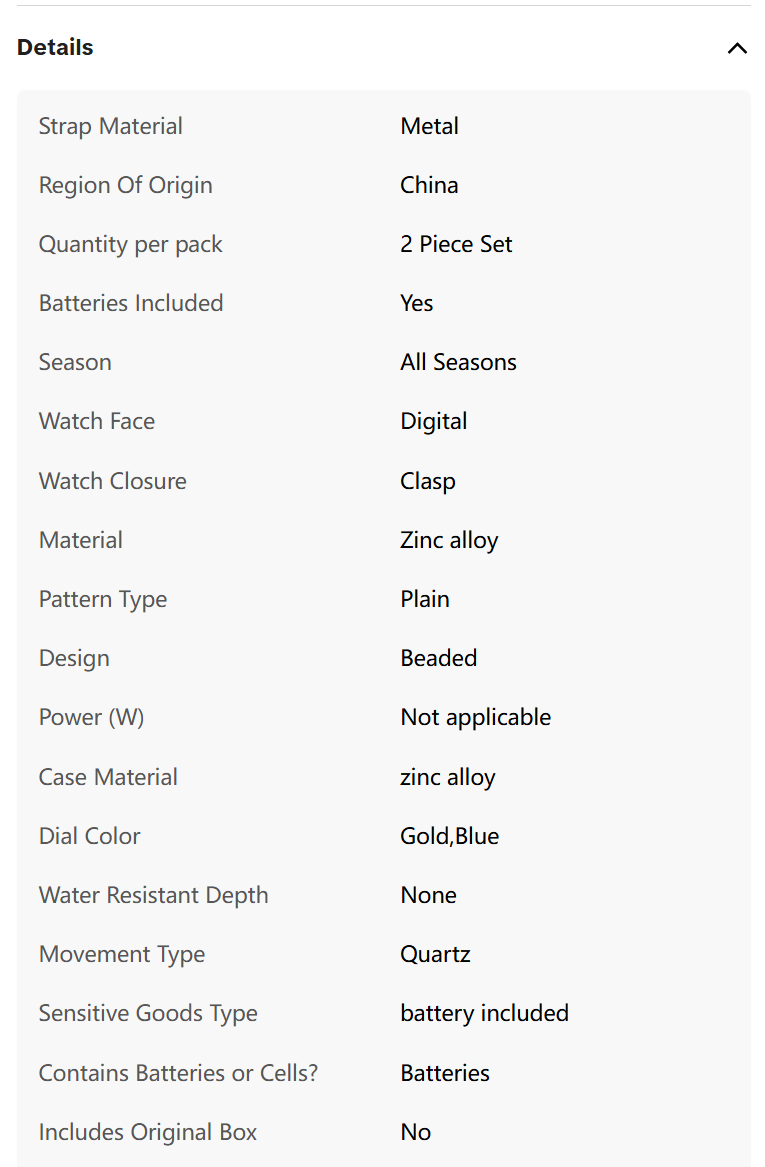Click the 2 Piece Set value
765x1167 pixels.
(456, 244)
